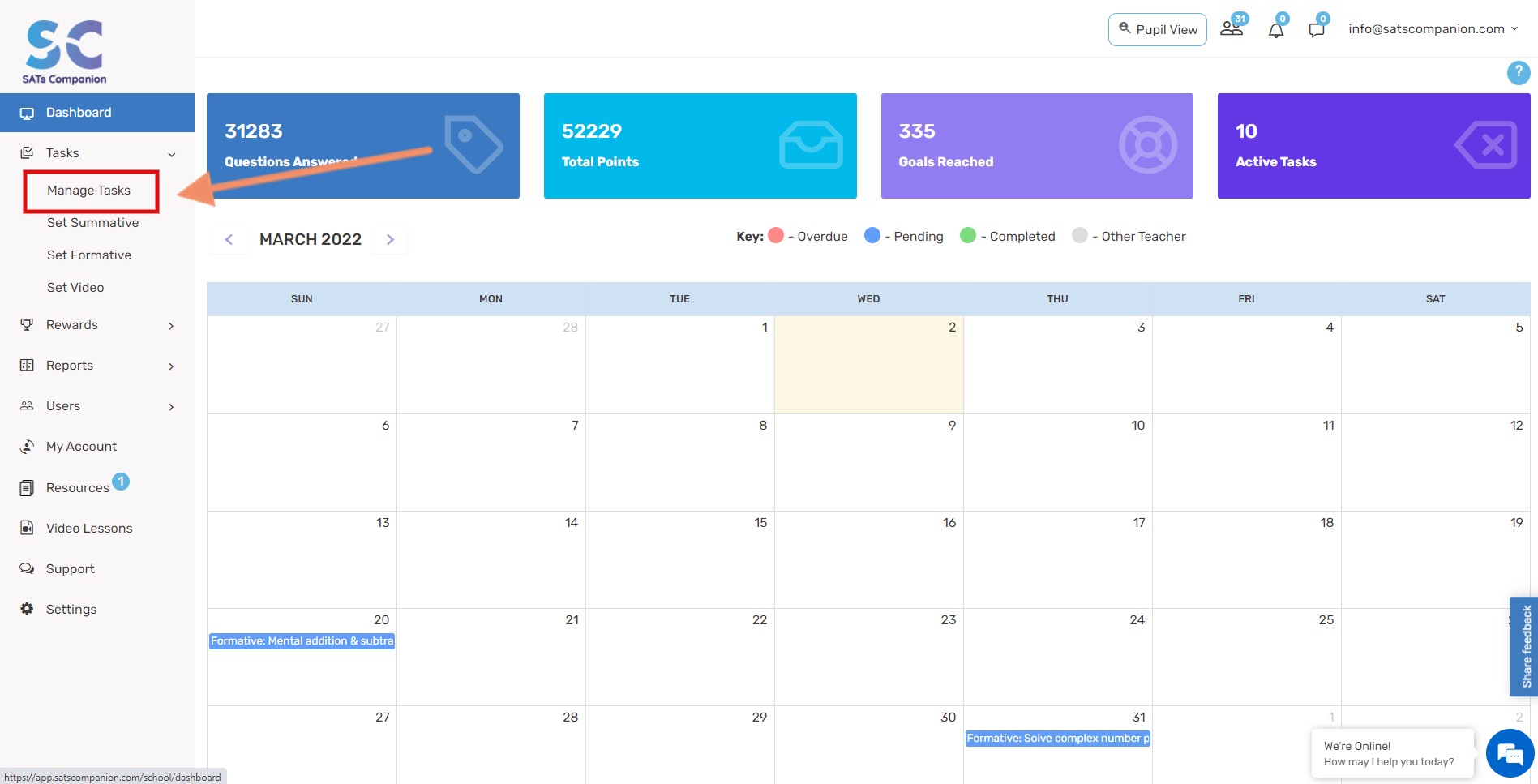Select March 10 calendar day cell

pyautogui.click(x=1058, y=463)
